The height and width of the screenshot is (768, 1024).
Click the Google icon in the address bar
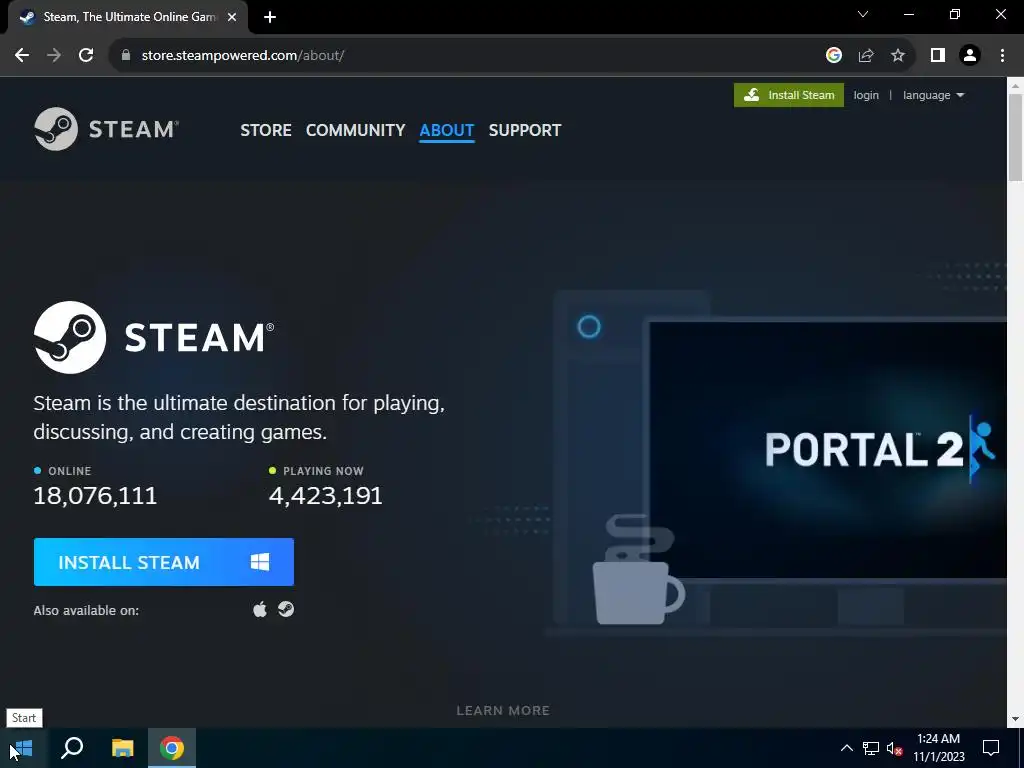(833, 56)
